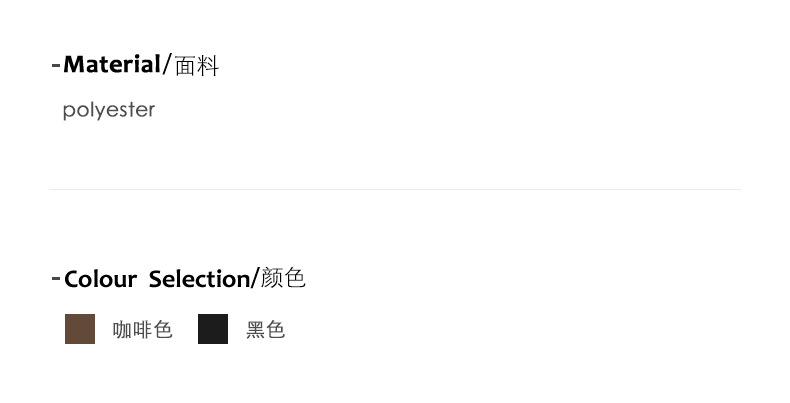The height and width of the screenshot is (403, 790).
Task: Select the 面料 heading text
Action: (x=197, y=67)
